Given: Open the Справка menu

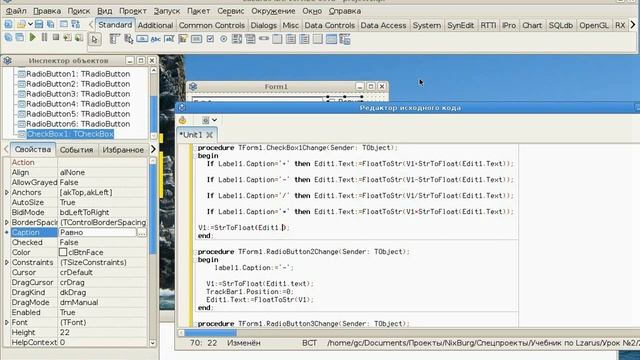Looking at the screenshot, I should 345,11.
